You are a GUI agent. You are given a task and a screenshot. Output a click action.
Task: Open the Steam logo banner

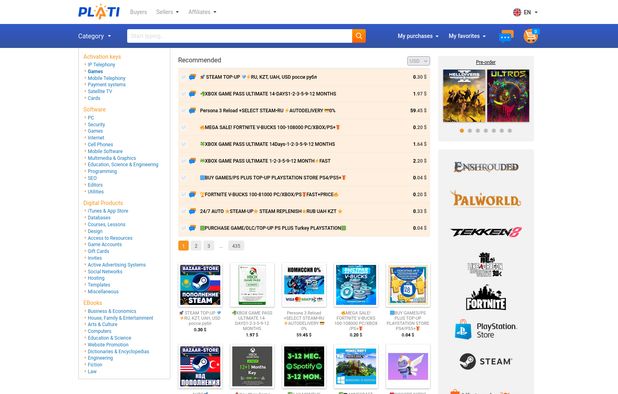pyautogui.click(x=486, y=361)
